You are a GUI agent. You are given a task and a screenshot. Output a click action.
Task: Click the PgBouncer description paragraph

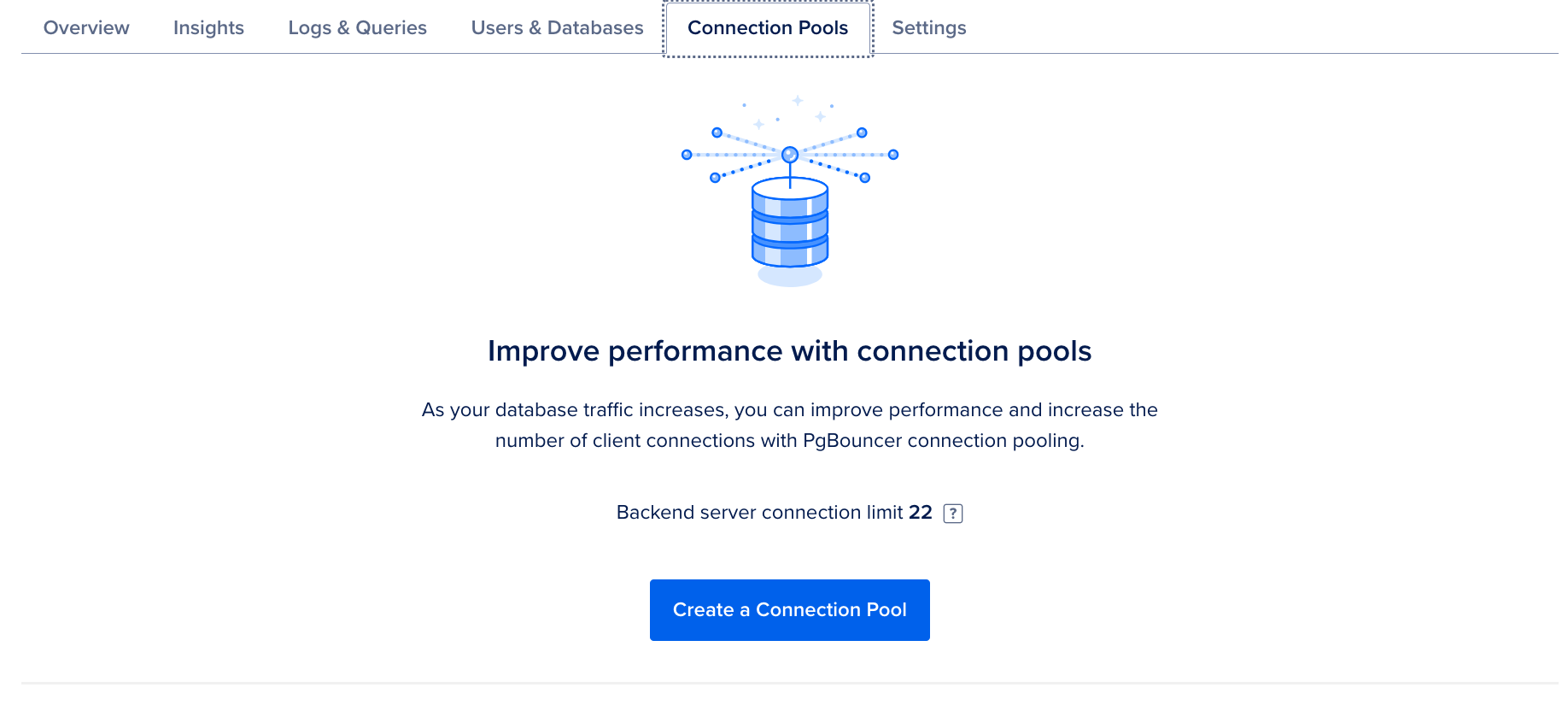(789, 426)
